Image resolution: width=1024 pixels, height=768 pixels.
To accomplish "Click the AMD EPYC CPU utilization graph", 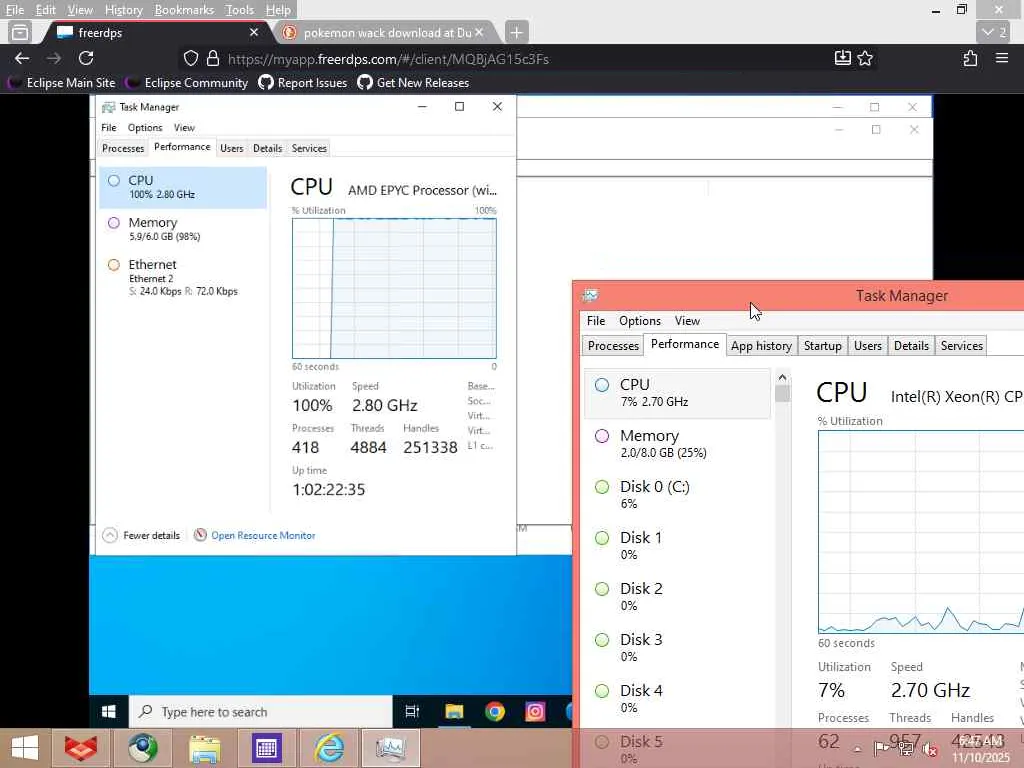I will point(394,288).
